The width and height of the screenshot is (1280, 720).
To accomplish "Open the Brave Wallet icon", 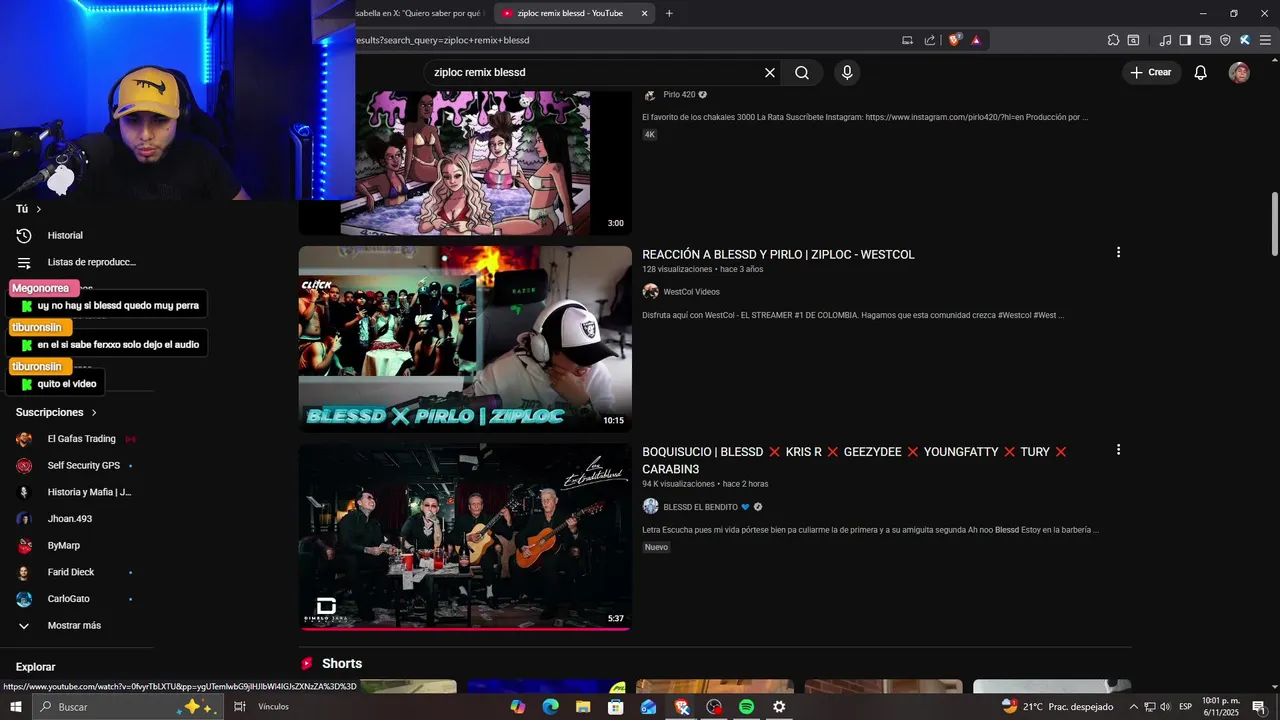I will click(x=1205, y=41).
